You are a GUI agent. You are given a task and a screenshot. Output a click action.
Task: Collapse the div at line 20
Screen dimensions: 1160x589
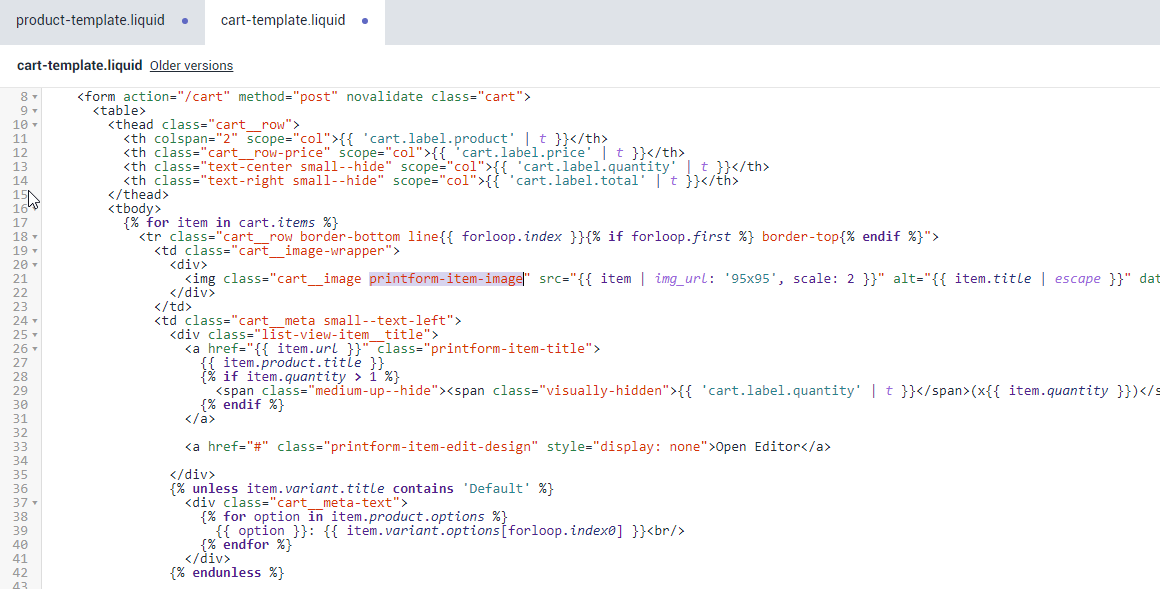pyautogui.click(x=35, y=265)
